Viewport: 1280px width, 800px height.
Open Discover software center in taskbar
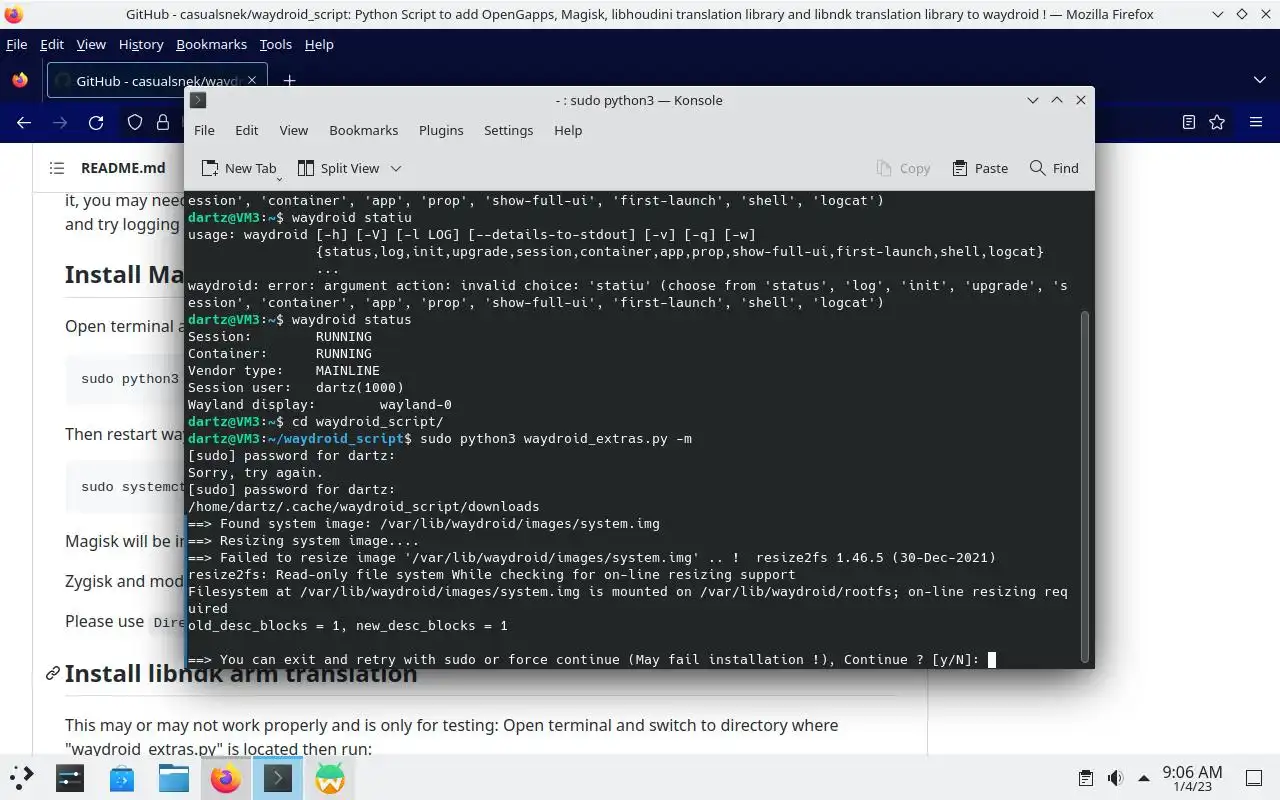(122, 778)
